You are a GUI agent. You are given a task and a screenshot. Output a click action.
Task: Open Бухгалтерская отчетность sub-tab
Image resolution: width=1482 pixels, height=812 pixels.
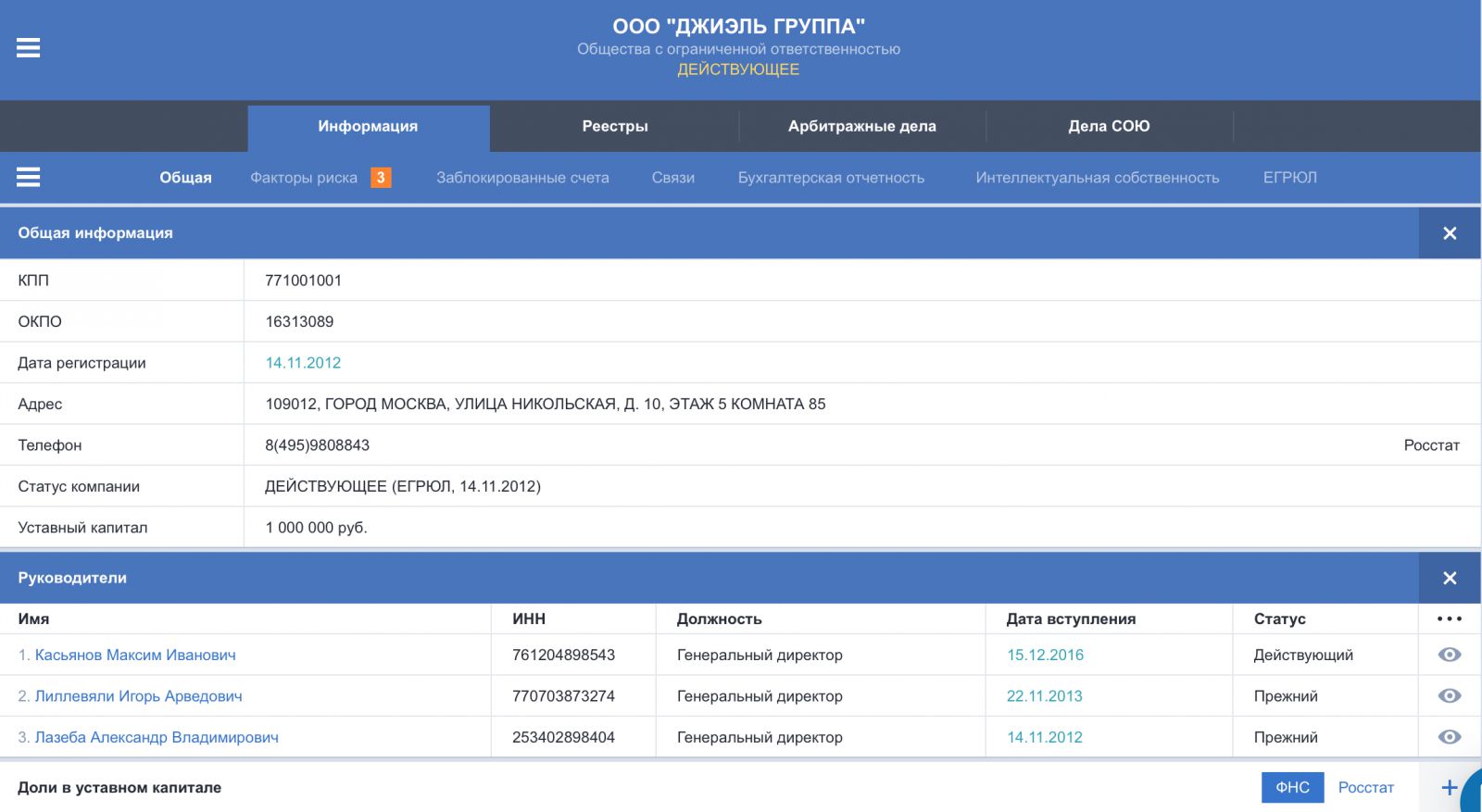coord(831,178)
